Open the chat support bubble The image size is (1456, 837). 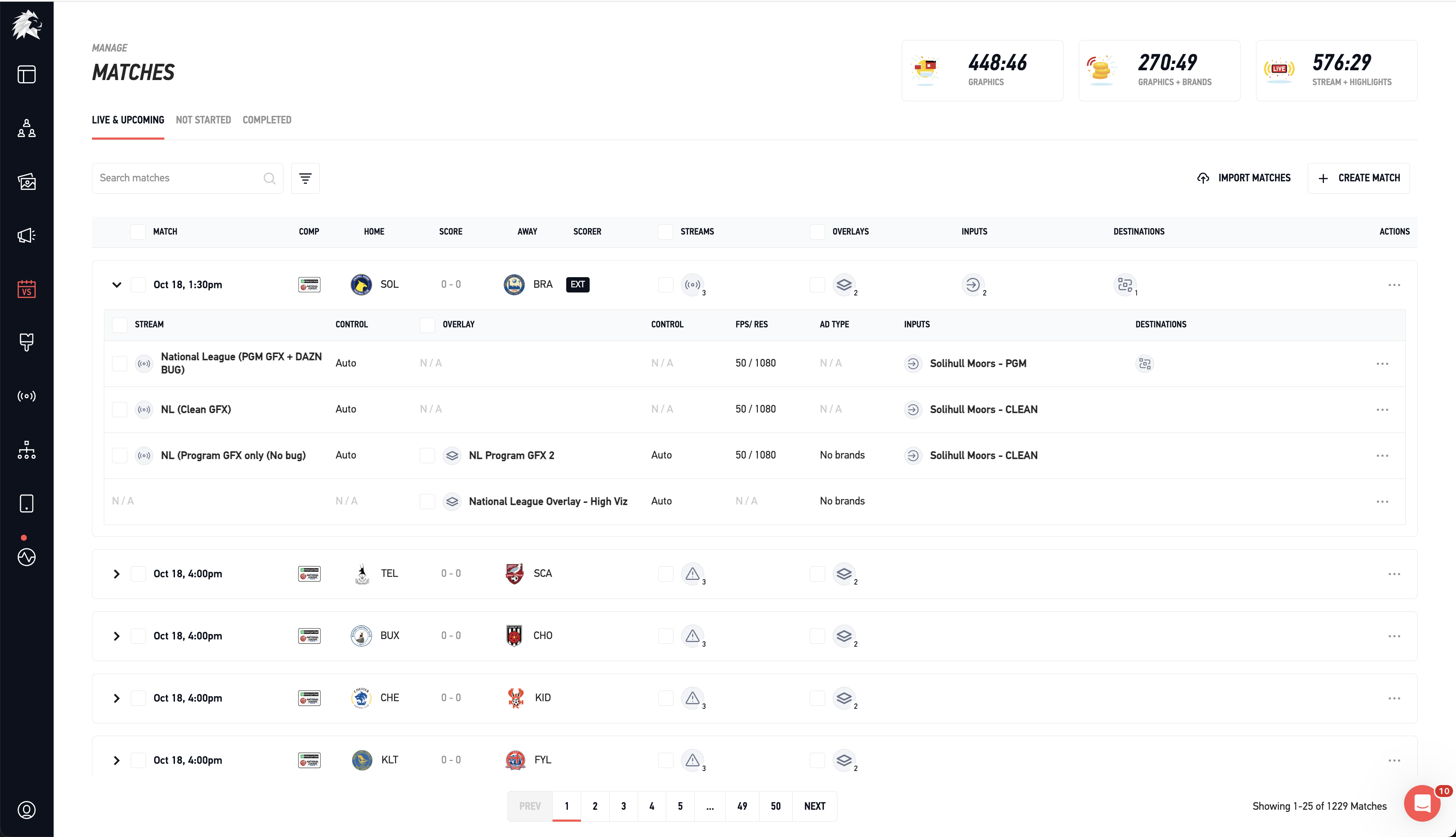point(1422,803)
